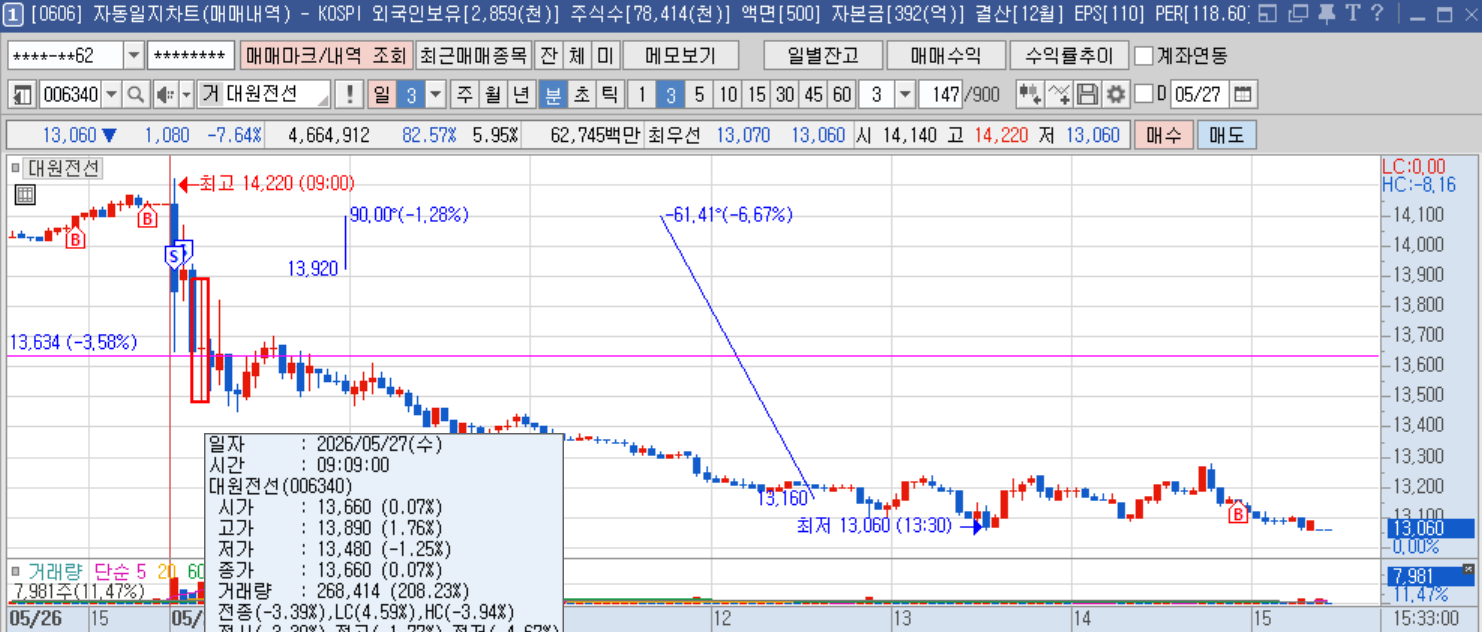Select the 60 minute interval button
Screen dimensions: 1482x632
click(x=842, y=95)
